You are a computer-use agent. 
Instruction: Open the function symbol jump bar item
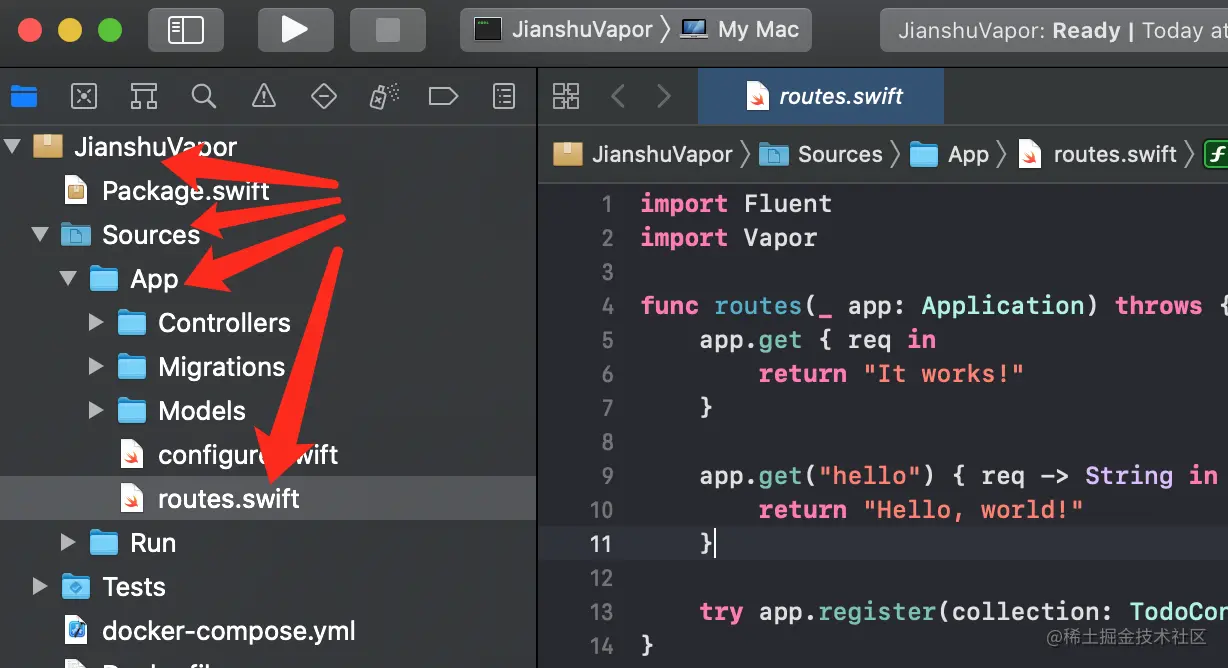pos(1215,154)
